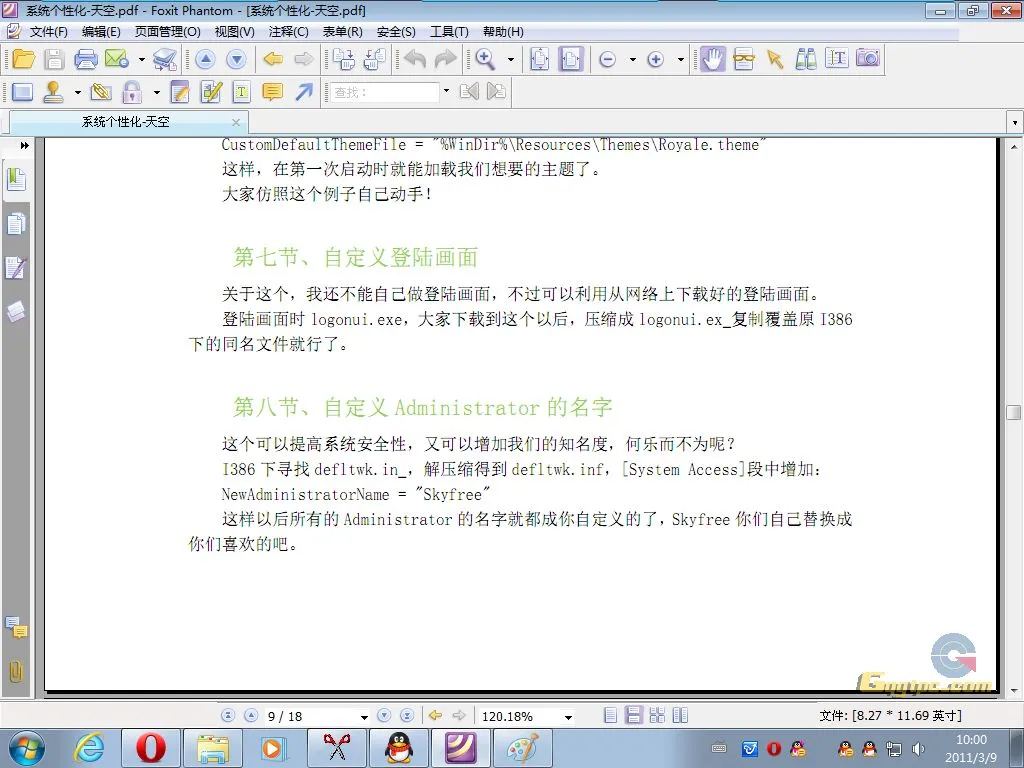Open the Bookmarks panel
This screenshot has width=1024, height=768.
tap(16, 180)
